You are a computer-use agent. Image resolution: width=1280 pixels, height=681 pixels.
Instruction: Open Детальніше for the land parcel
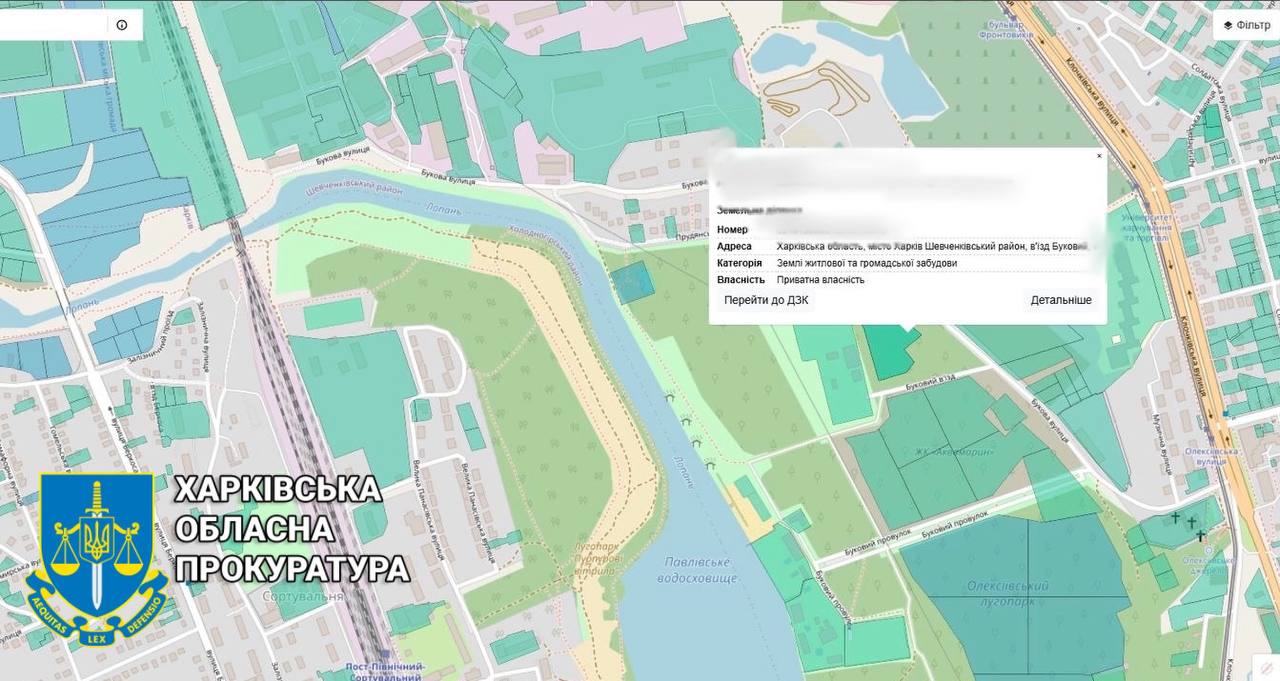coord(1062,300)
